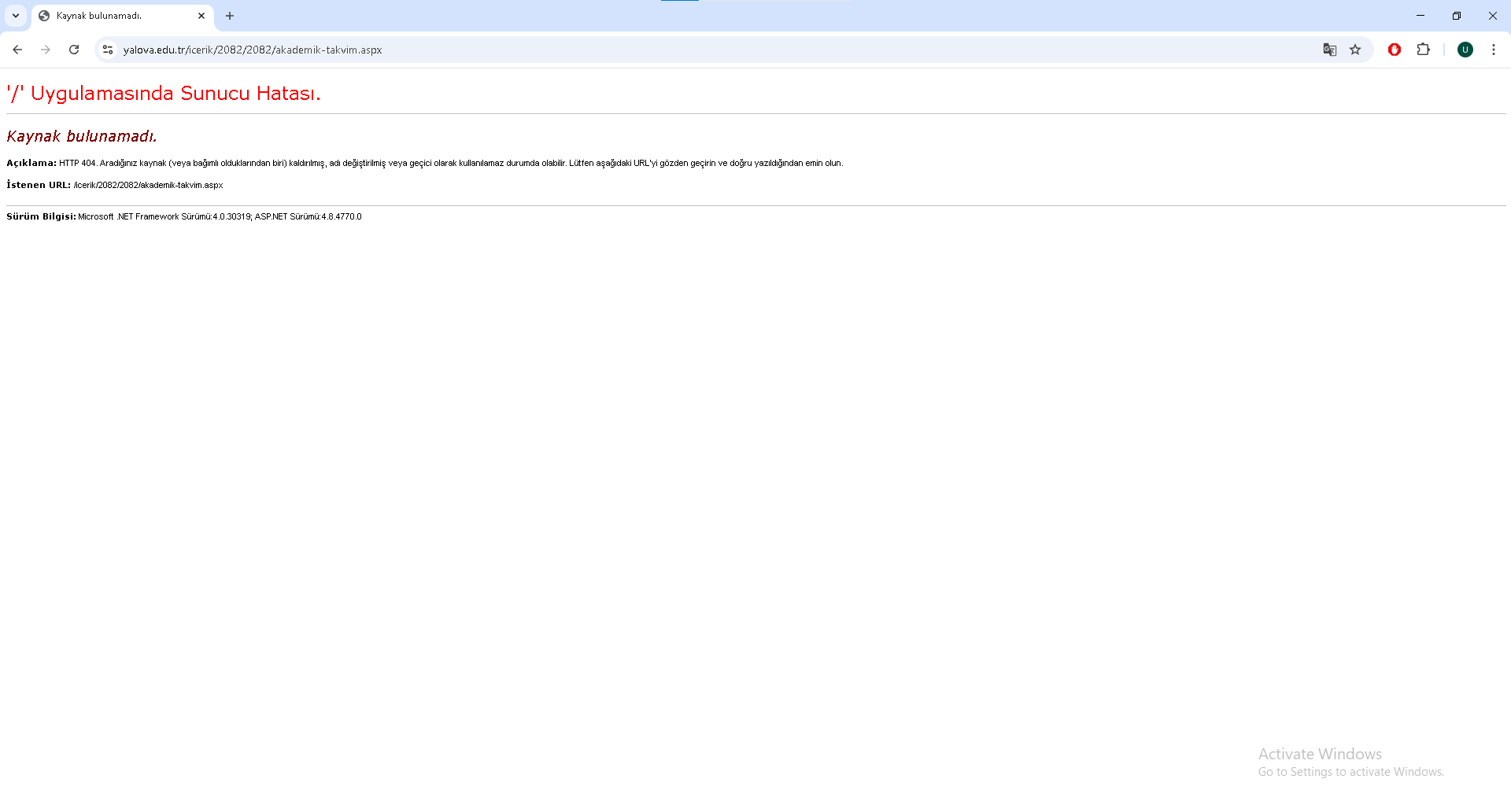Expand the tab search dropdown arrow
Viewport: 1511px width, 812px height.
tap(16, 16)
